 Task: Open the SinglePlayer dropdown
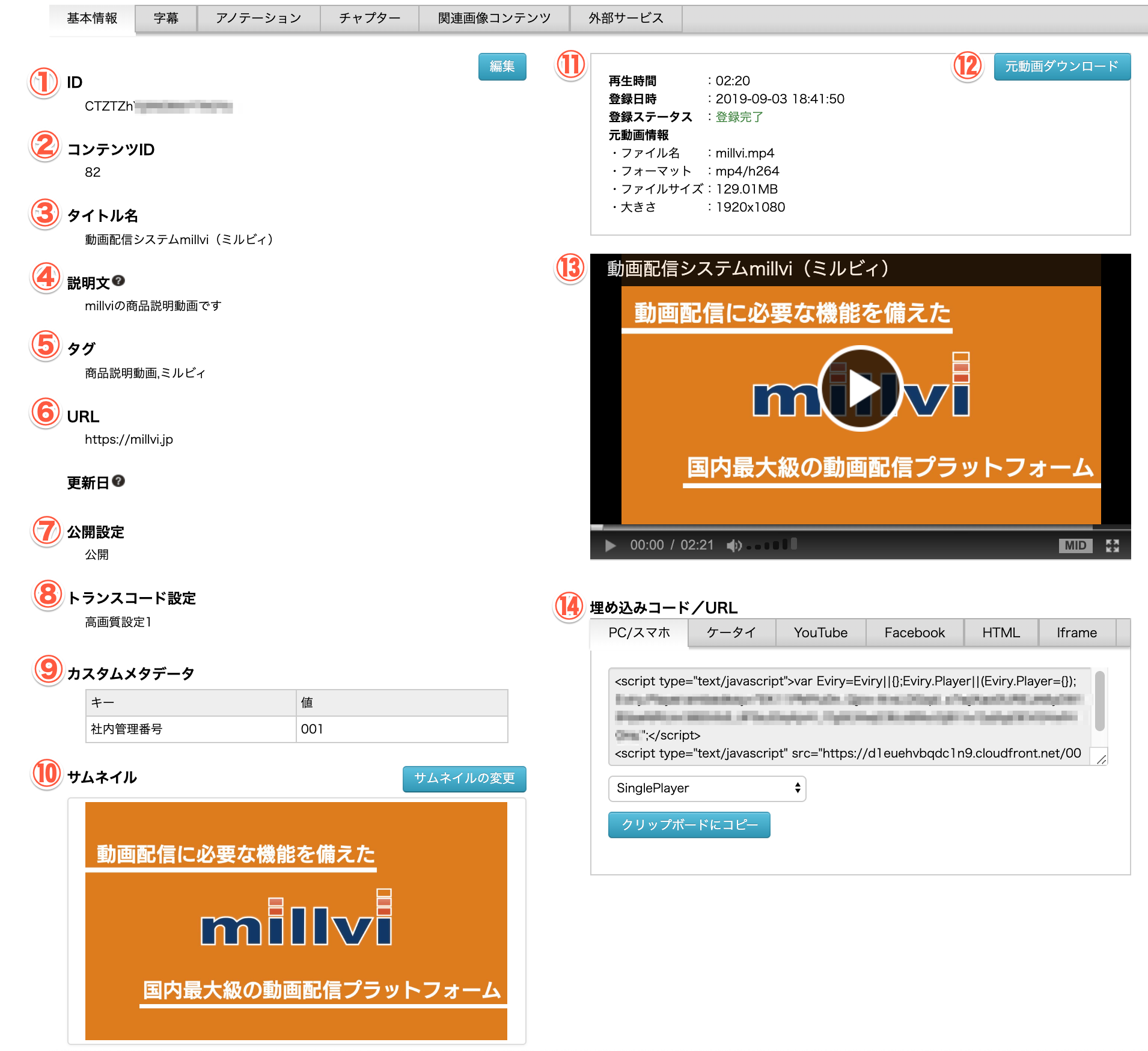click(707, 788)
